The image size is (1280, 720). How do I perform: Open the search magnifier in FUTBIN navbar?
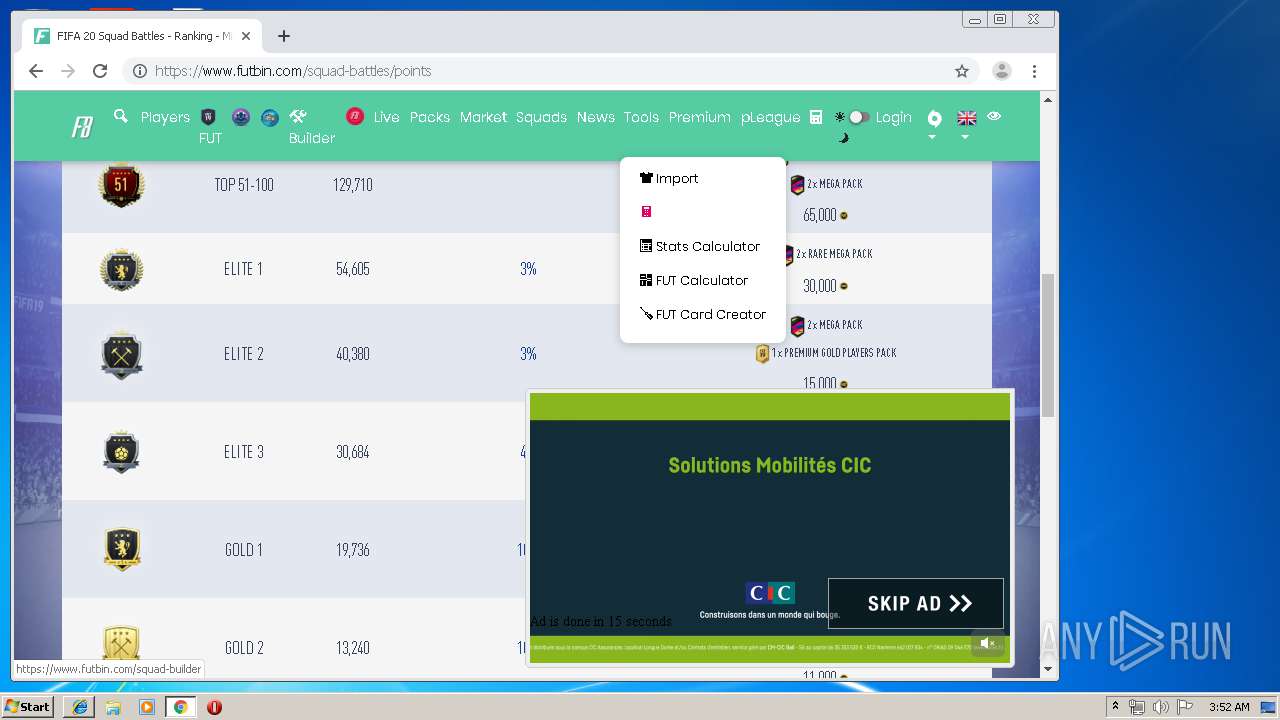121,116
